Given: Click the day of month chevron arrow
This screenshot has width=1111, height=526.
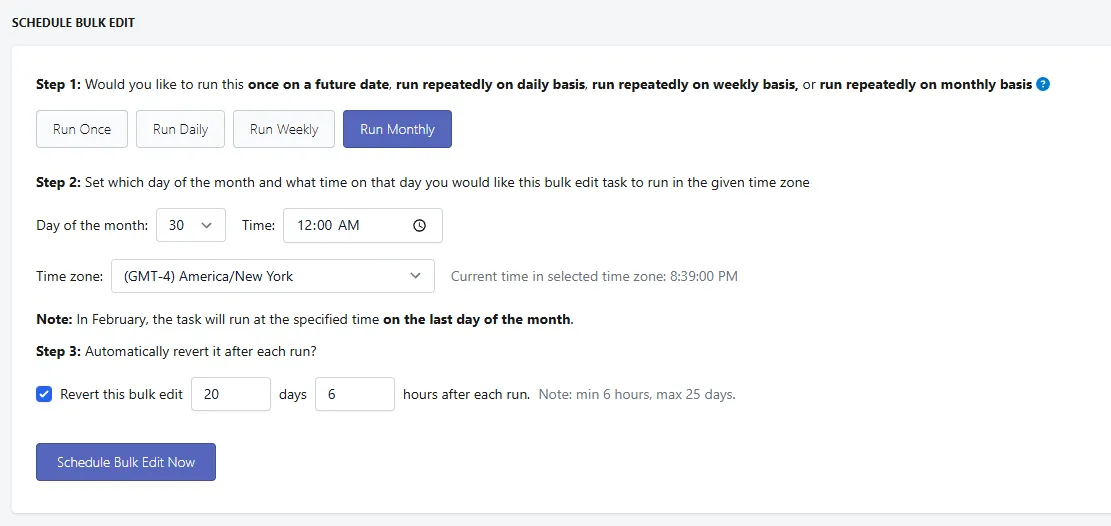Looking at the screenshot, I should pyautogui.click(x=207, y=225).
